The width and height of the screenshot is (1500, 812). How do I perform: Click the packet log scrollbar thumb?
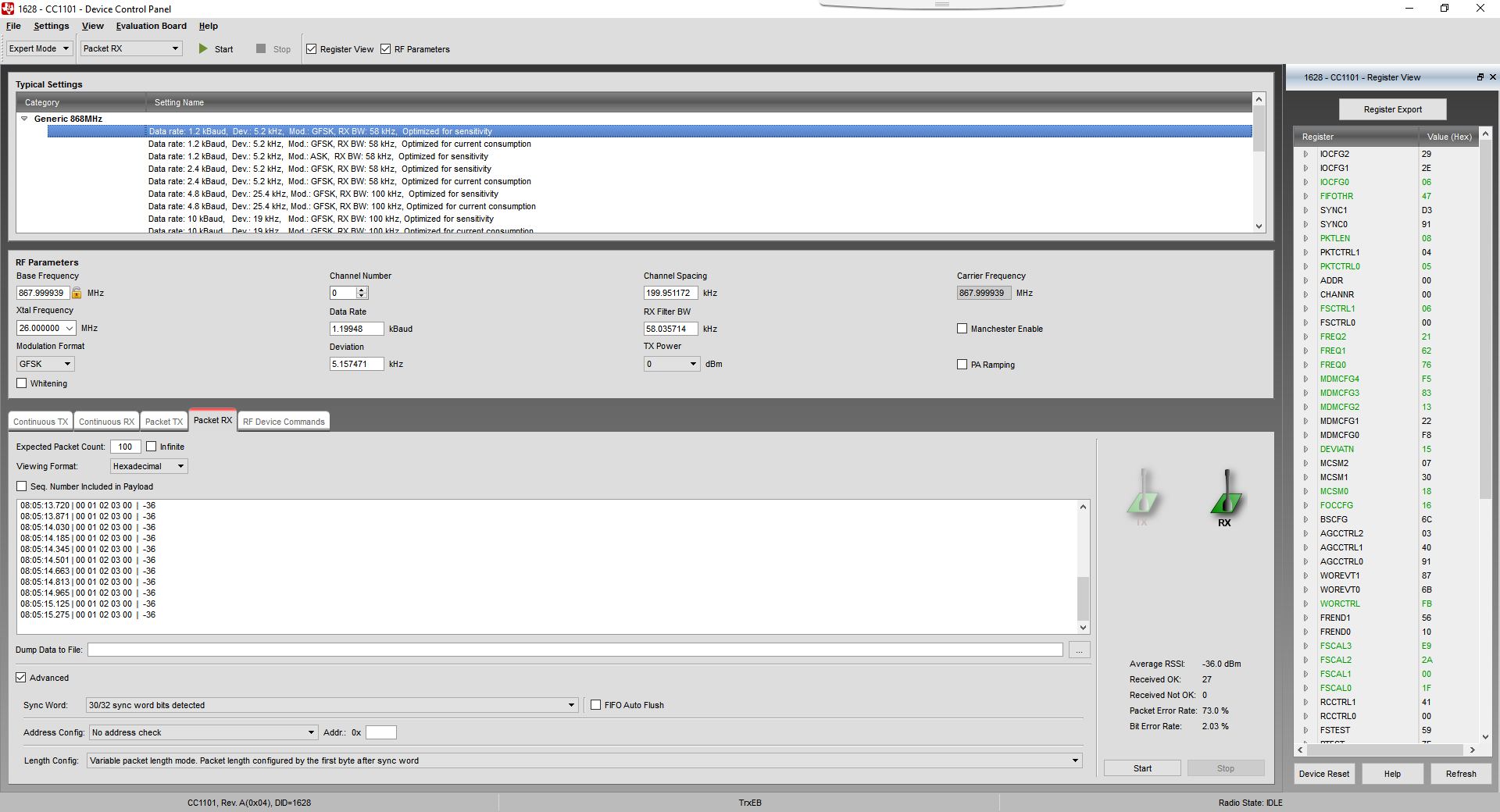click(1083, 598)
